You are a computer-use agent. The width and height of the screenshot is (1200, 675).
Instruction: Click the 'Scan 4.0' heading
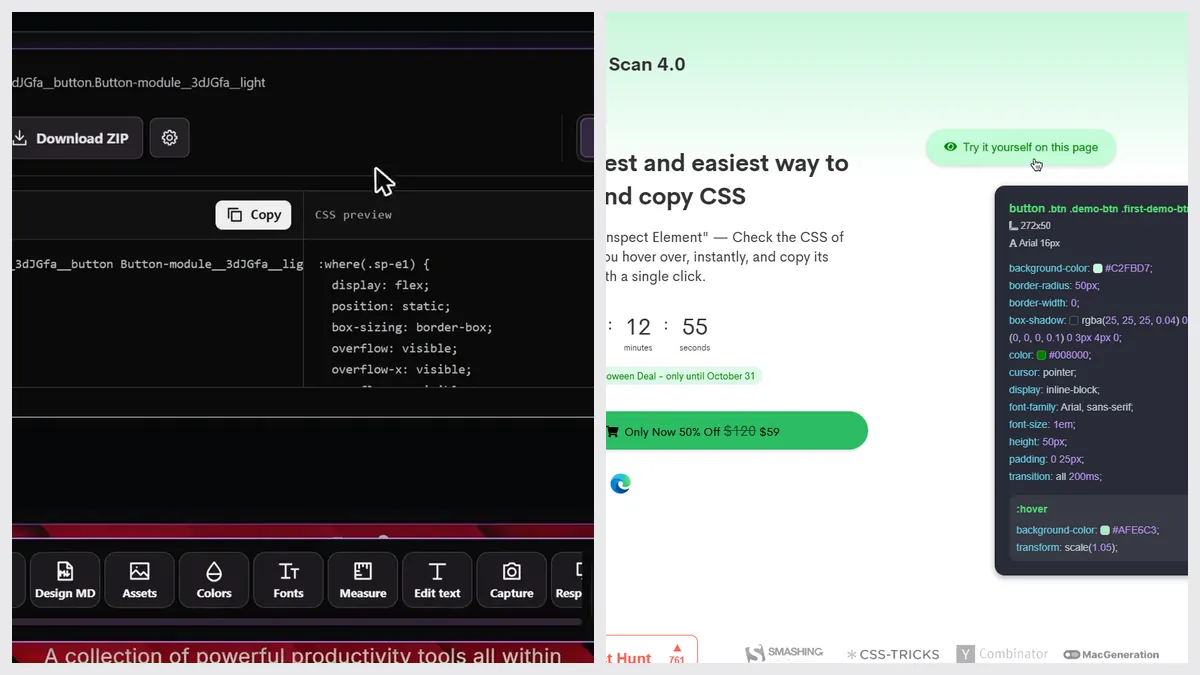pyautogui.click(x=647, y=64)
